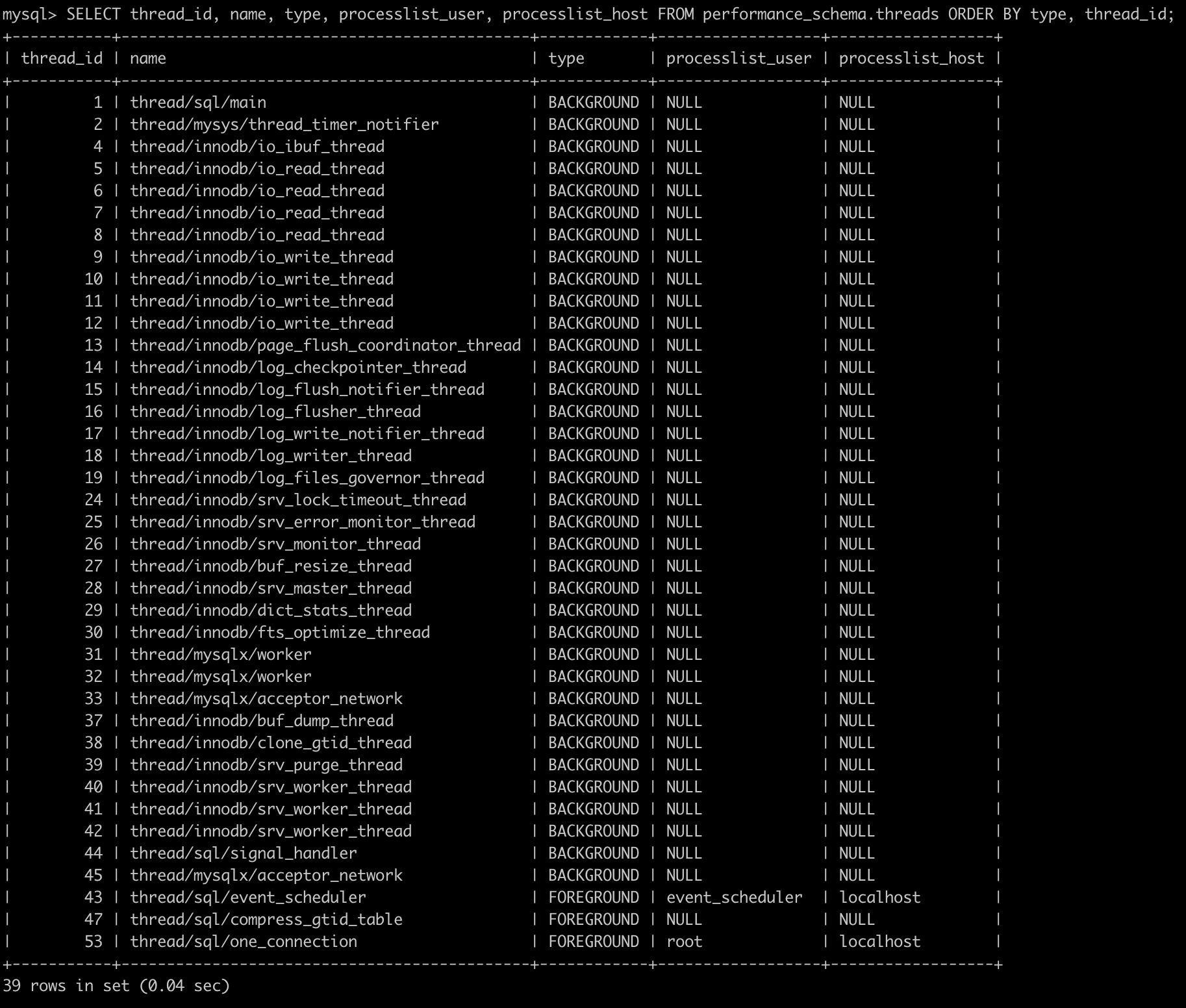Viewport: 1186px width, 1008px height.
Task: Click acceptor_network name in thread 45 row
Action: tap(266, 876)
